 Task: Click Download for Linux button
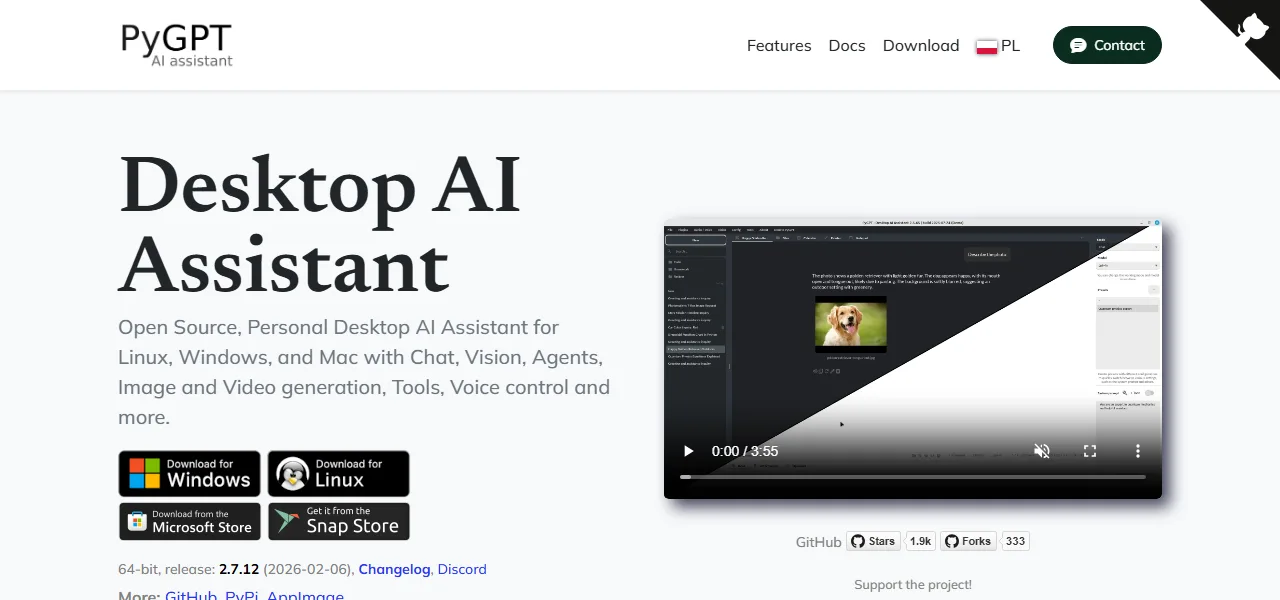pos(338,473)
